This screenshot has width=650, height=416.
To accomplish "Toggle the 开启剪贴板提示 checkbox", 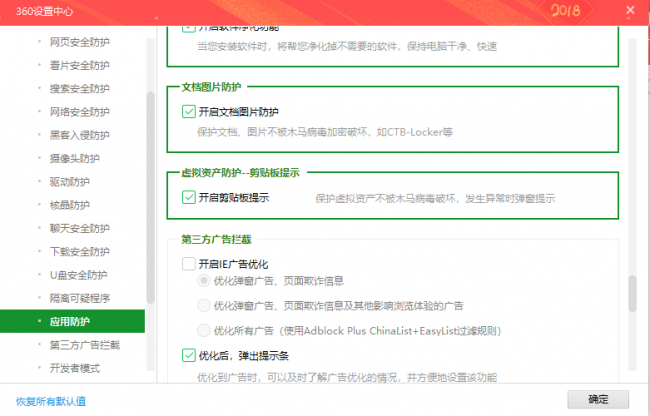I will point(189,197).
